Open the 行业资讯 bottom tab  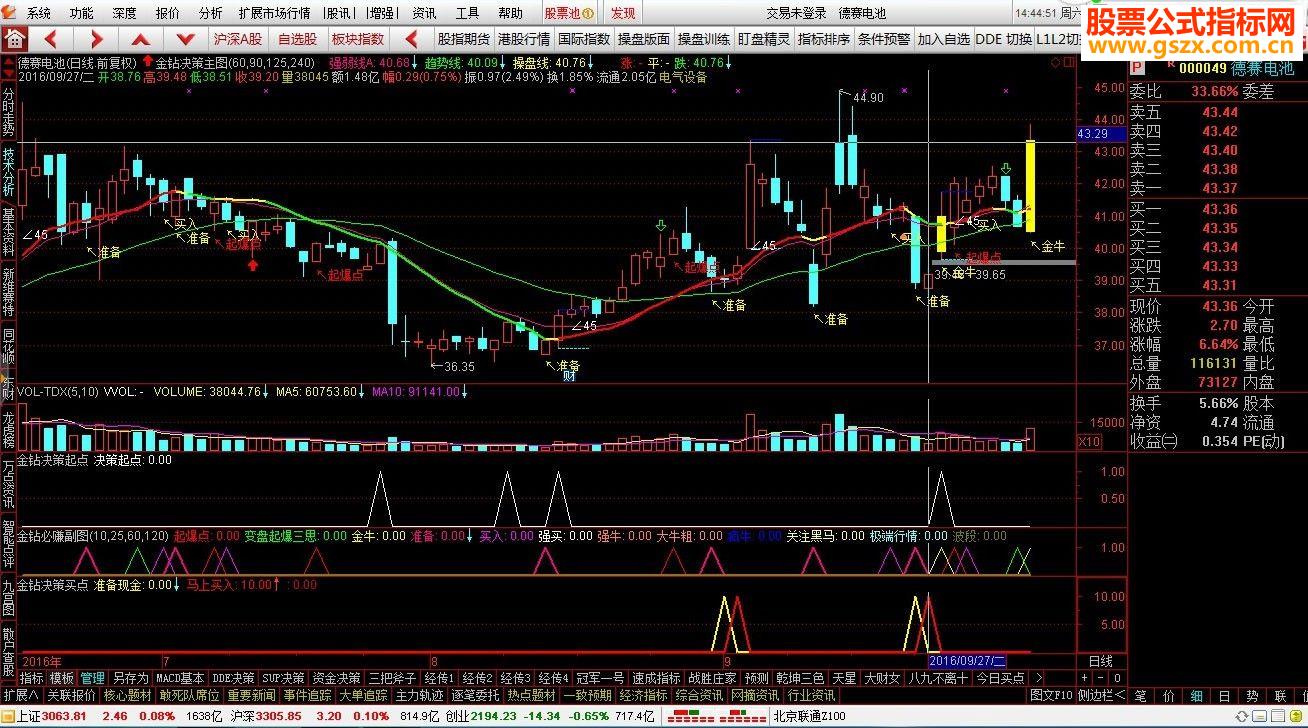(x=811, y=695)
